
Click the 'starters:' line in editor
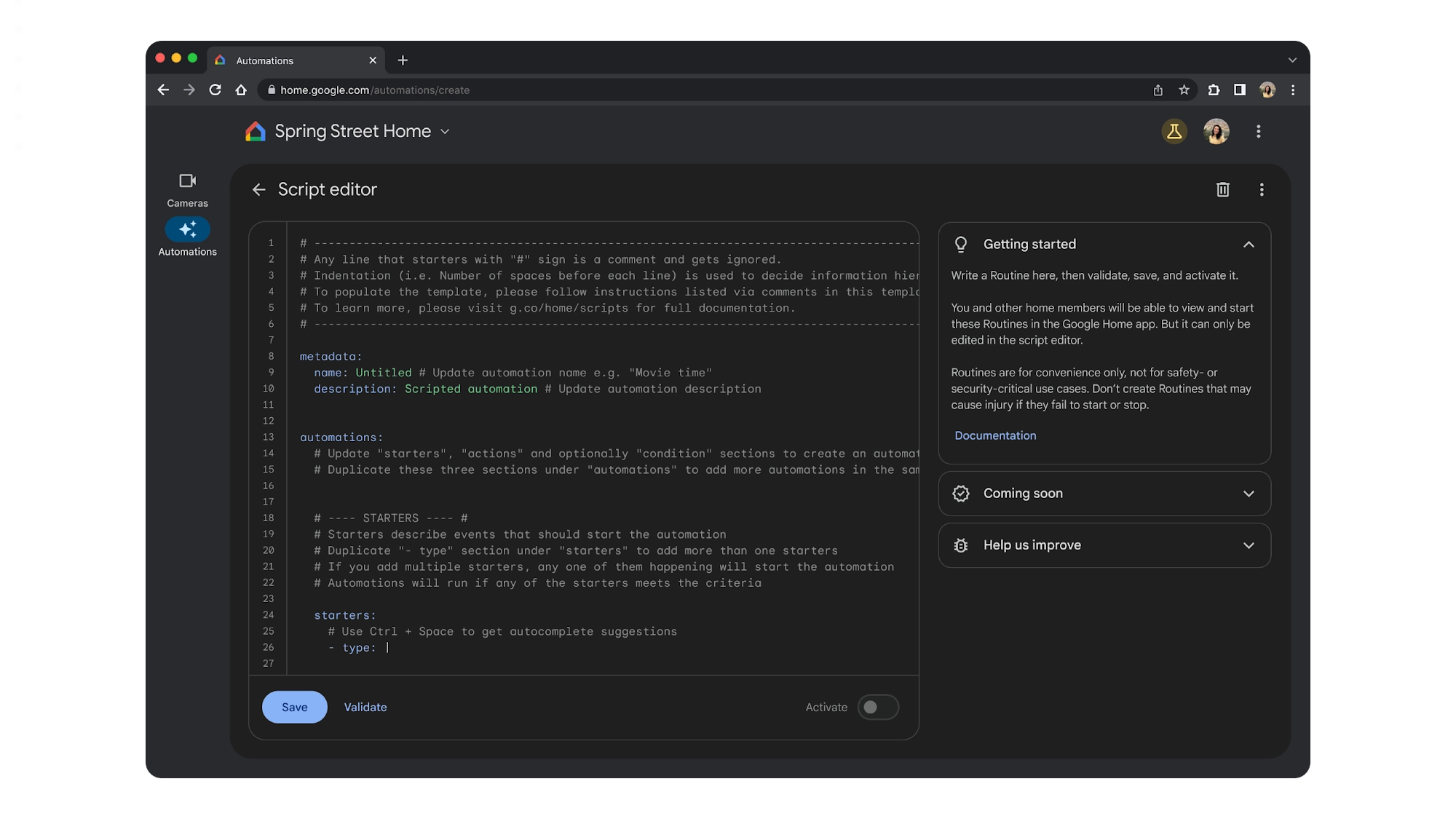(x=345, y=616)
